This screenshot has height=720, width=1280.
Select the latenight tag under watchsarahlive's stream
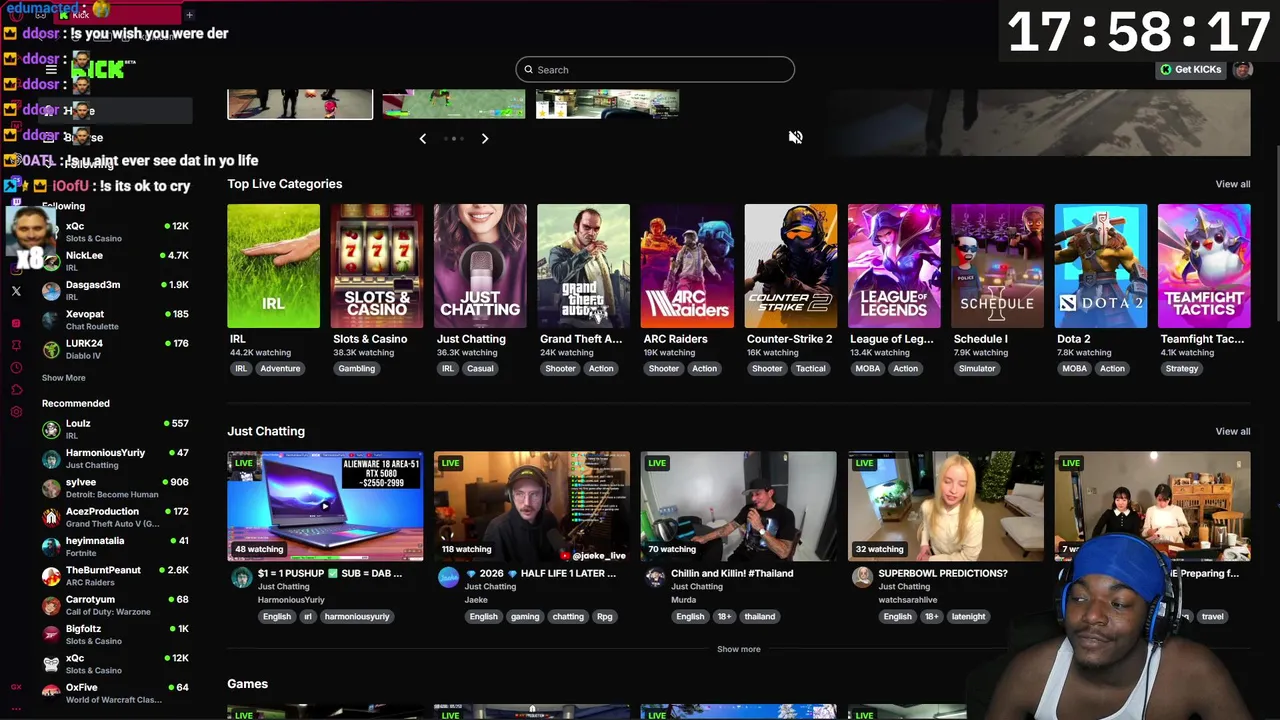968,616
